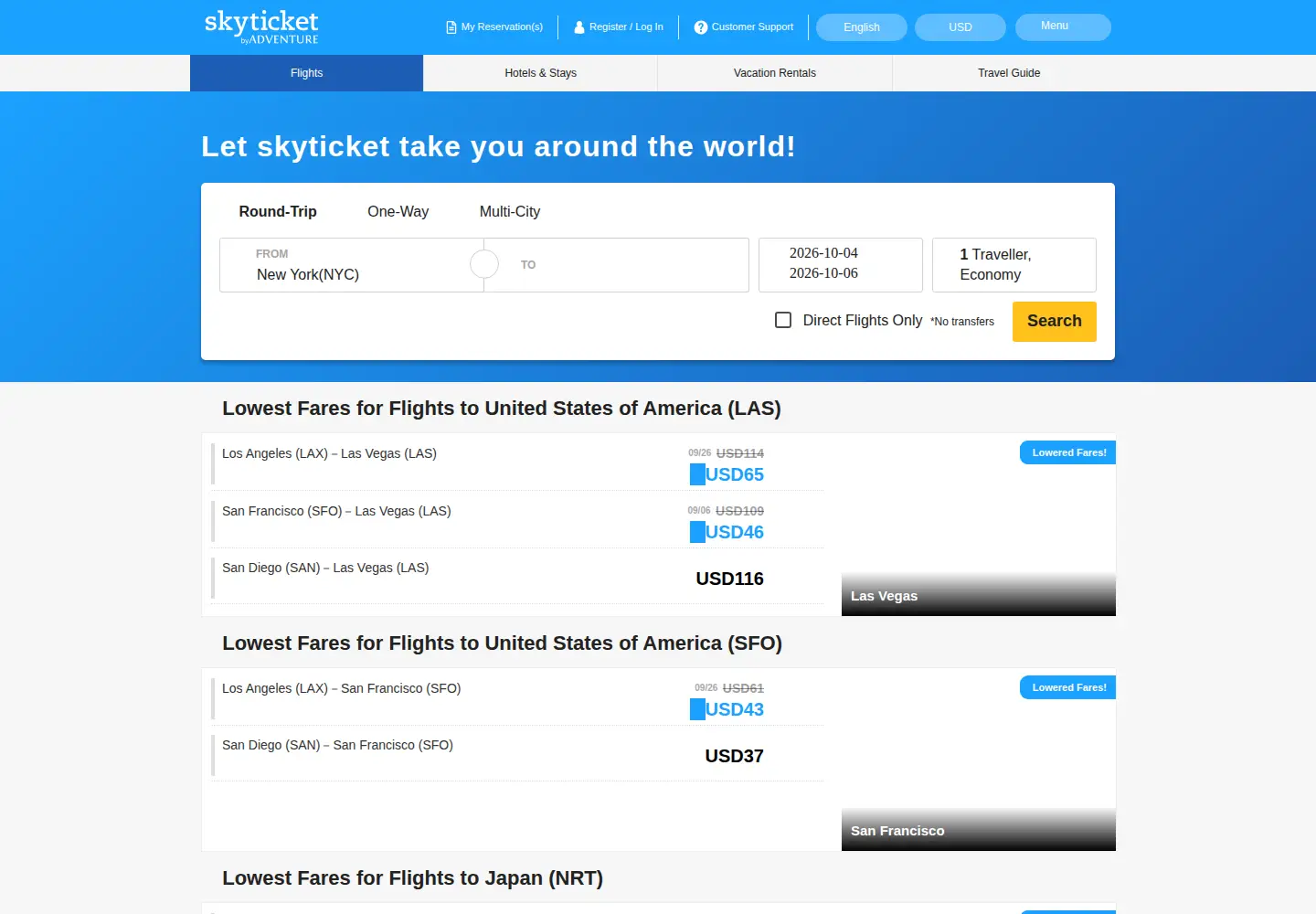Select the Round-Trip option

278,211
